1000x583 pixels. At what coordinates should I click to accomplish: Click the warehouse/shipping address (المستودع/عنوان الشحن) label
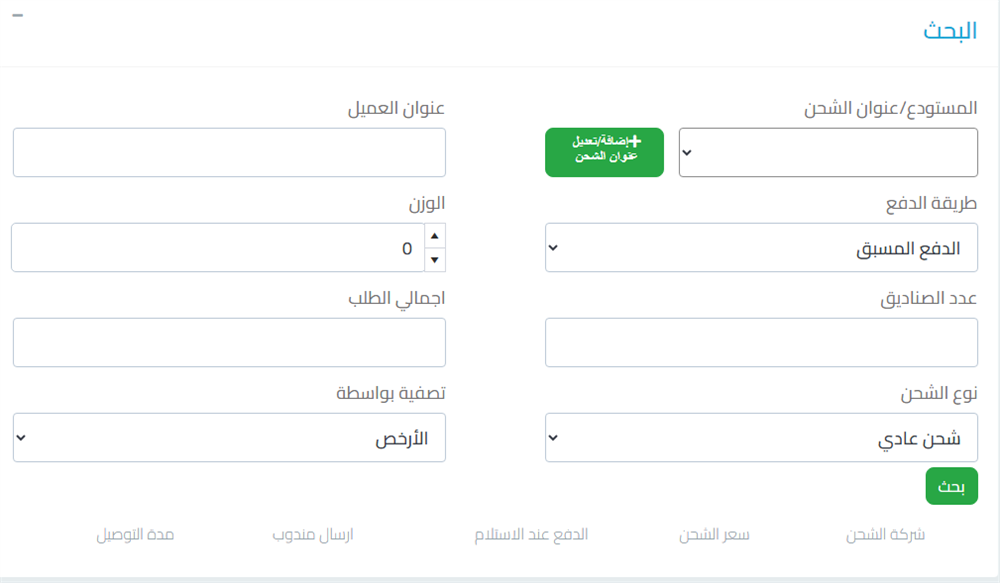(x=891, y=107)
